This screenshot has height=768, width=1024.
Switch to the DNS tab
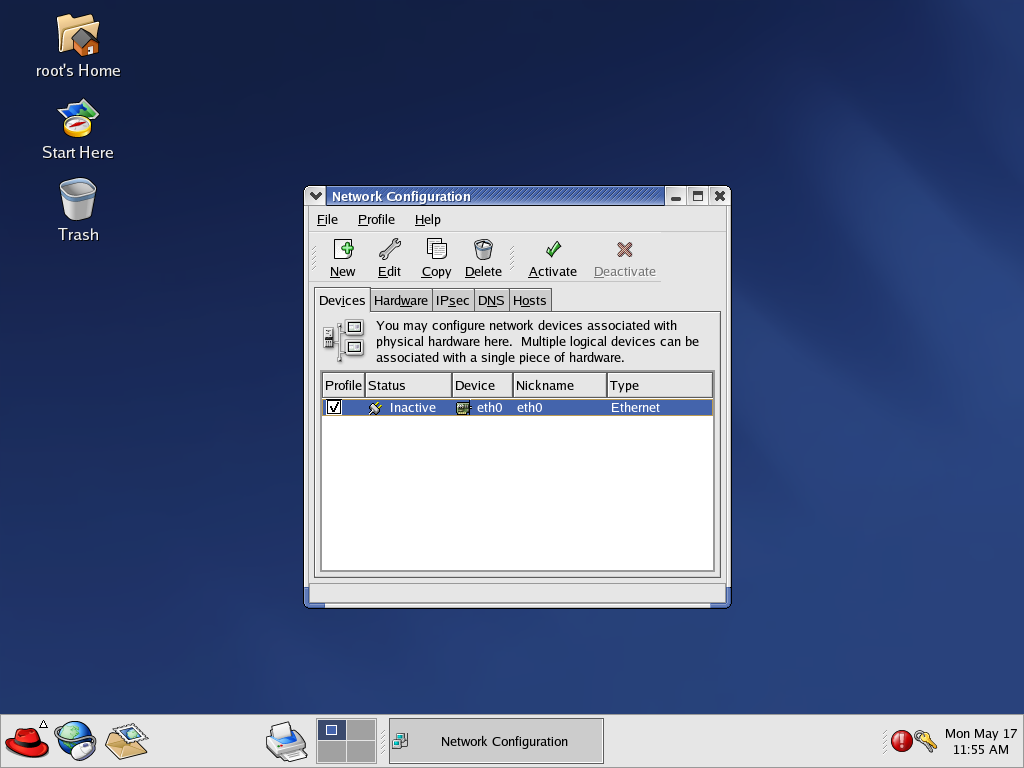pos(491,300)
